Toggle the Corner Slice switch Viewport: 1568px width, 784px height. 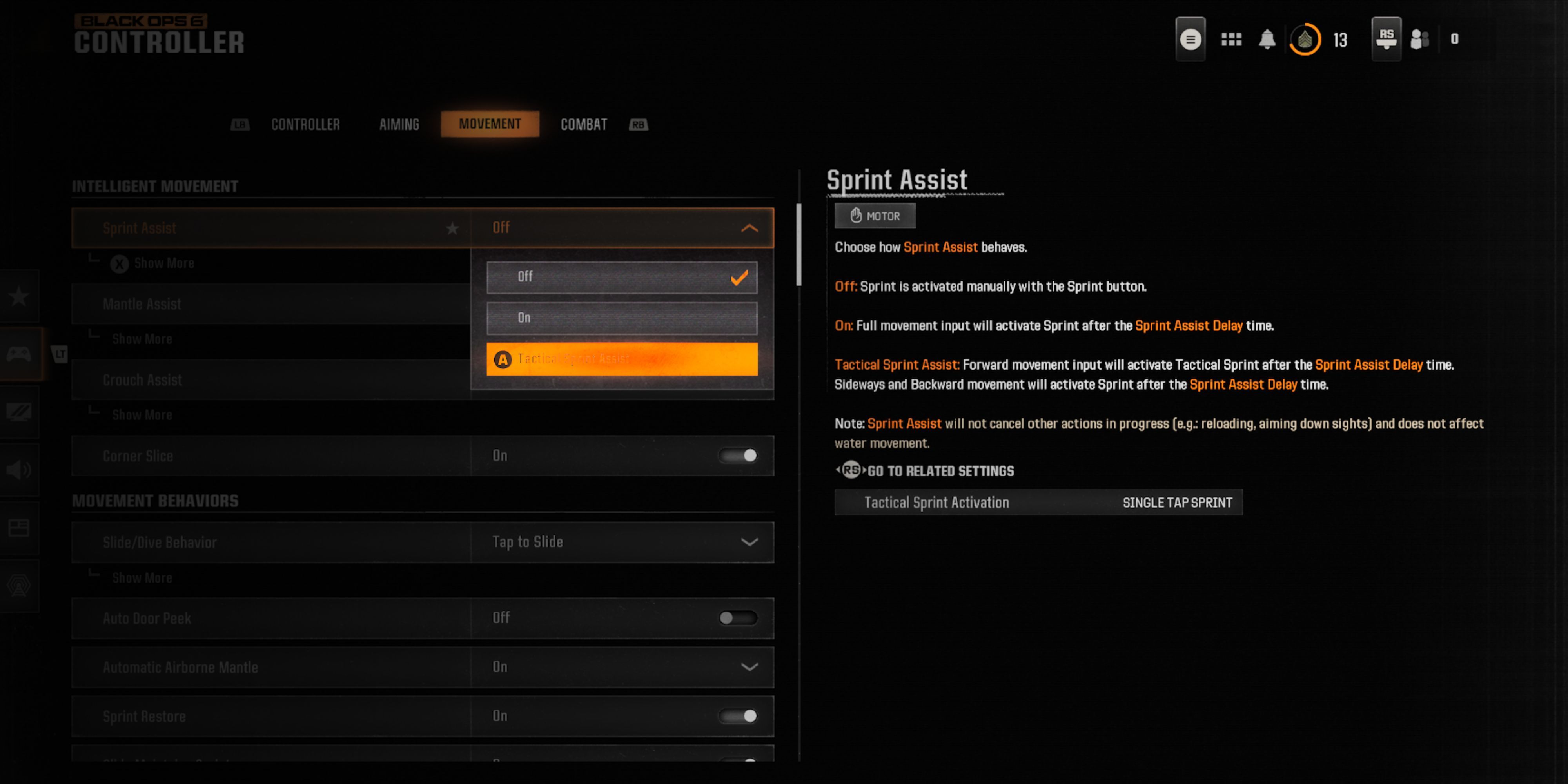tap(738, 455)
